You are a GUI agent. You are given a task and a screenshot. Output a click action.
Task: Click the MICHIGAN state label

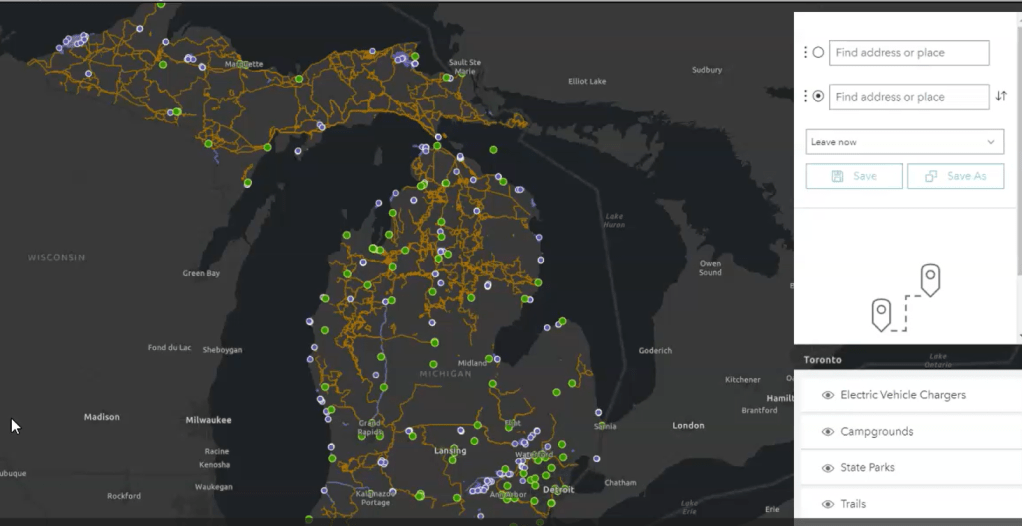click(x=445, y=374)
